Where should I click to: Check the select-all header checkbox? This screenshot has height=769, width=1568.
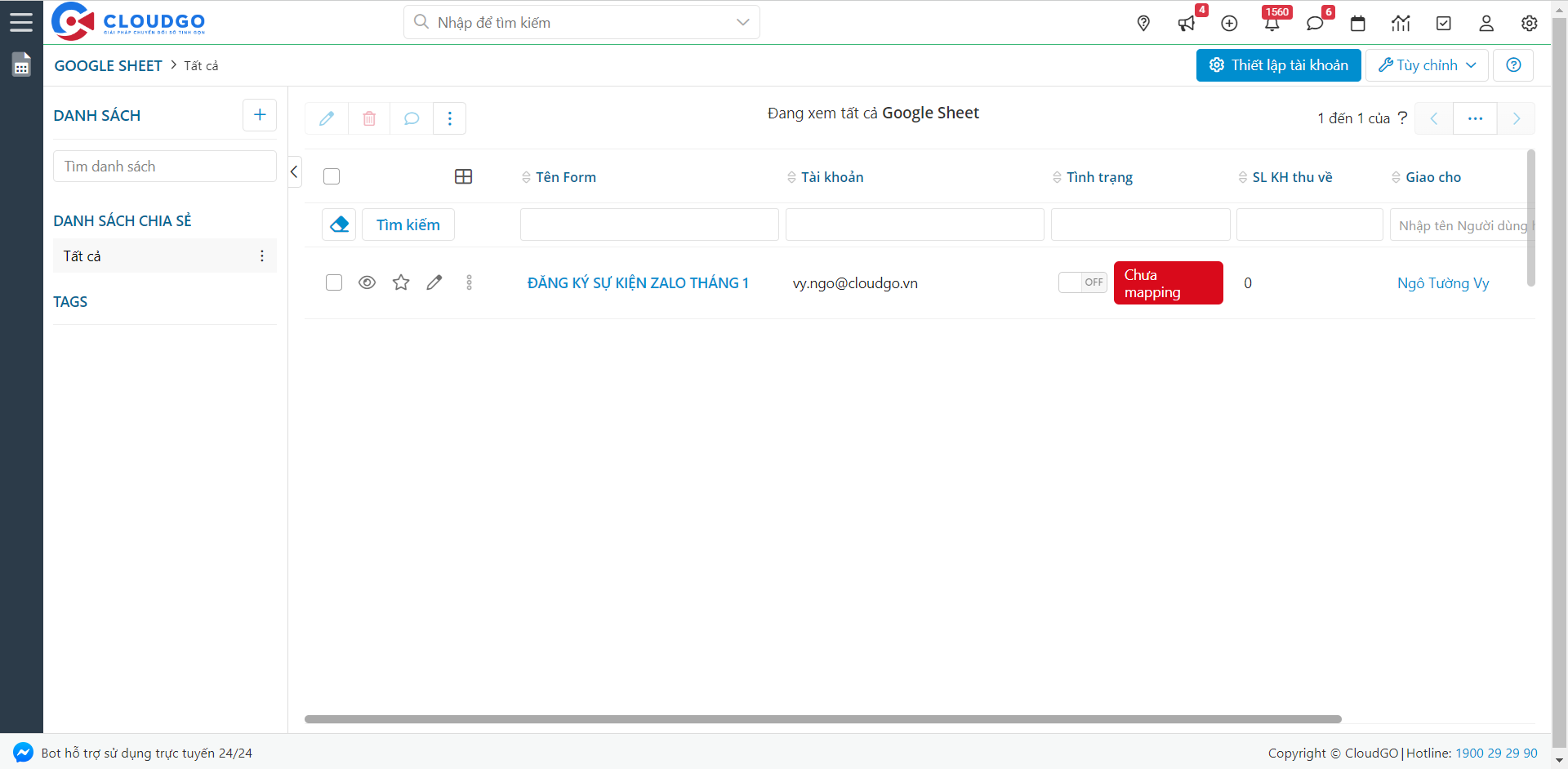(x=332, y=176)
